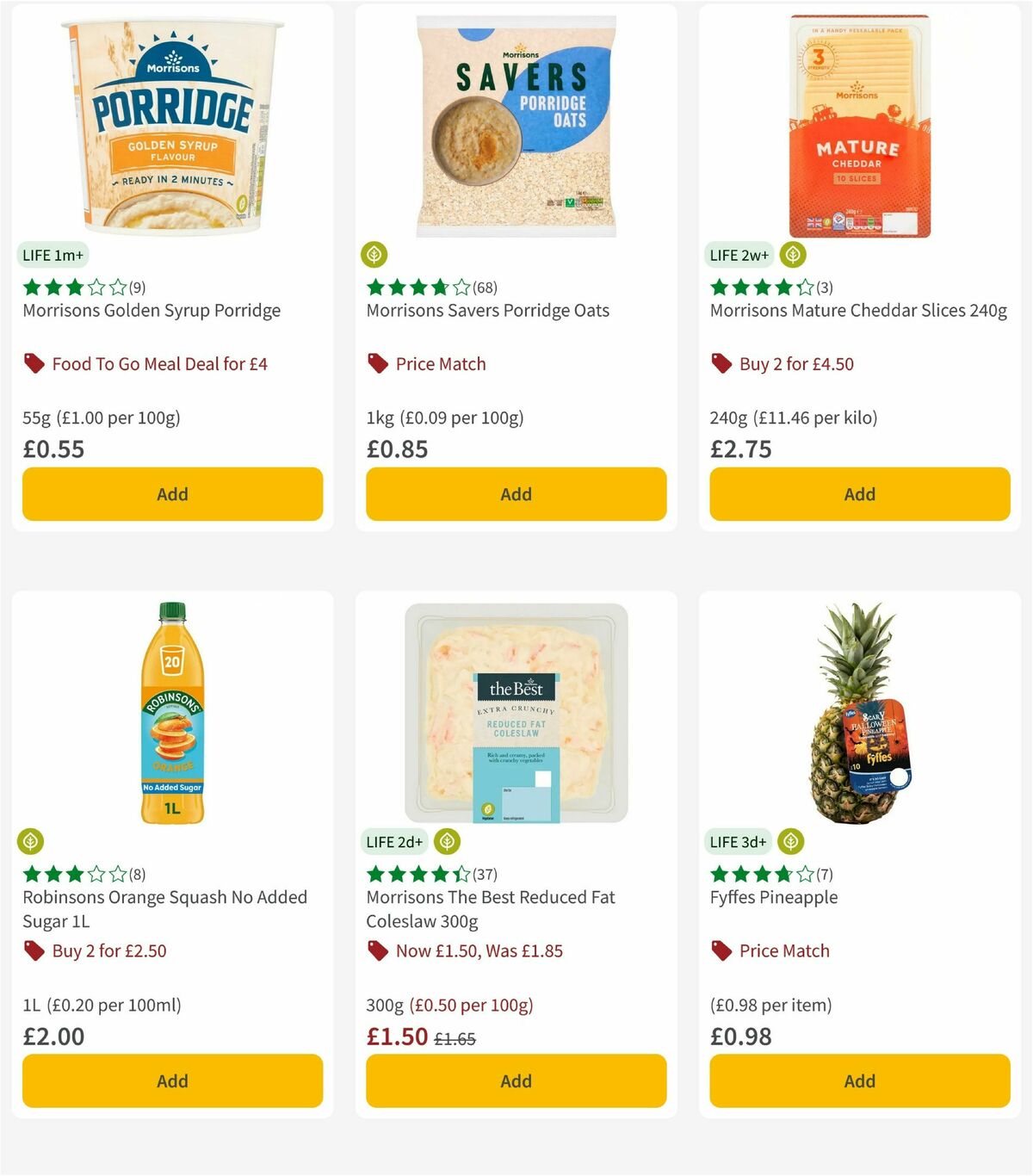Viewport: 1033px width, 1176px height.
Task: Open the Morrisons Mature Cheddar Slices 240g link
Action: [x=858, y=310]
